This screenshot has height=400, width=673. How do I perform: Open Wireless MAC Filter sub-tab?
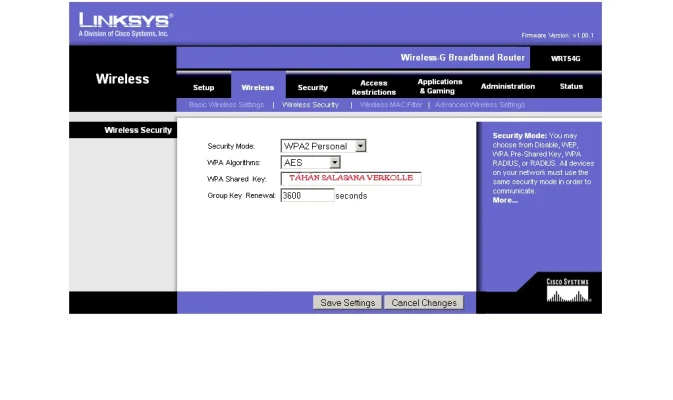tap(390, 105)
